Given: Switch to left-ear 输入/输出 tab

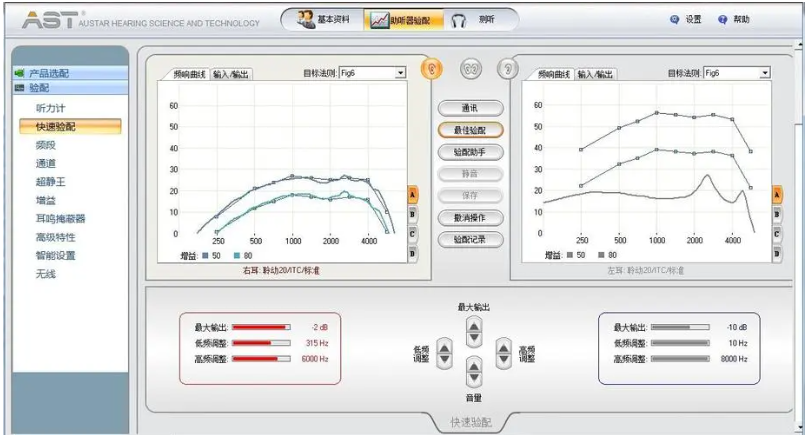Looking at the screenshot, I should click(x=595, y=75).
